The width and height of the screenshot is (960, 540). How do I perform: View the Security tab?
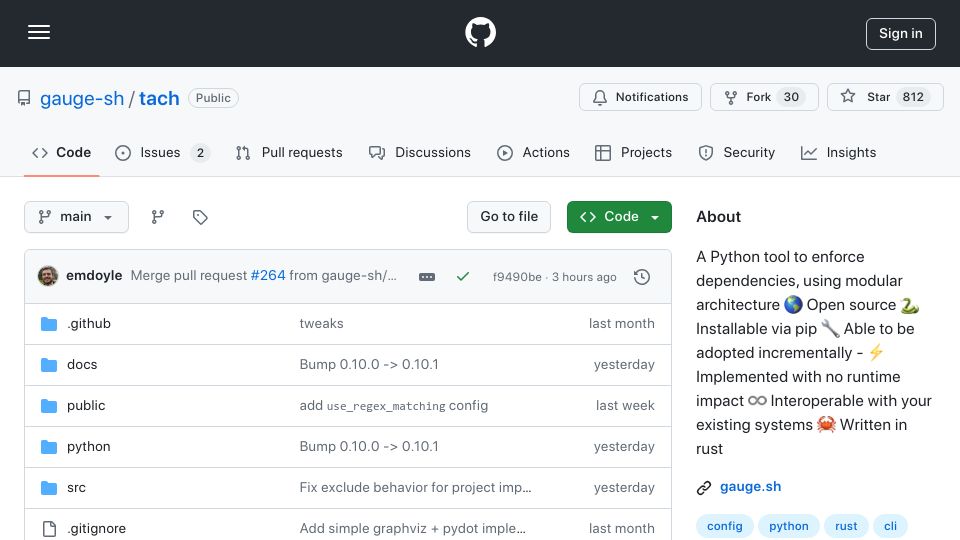pyautogui.click(x=737, y=152)
